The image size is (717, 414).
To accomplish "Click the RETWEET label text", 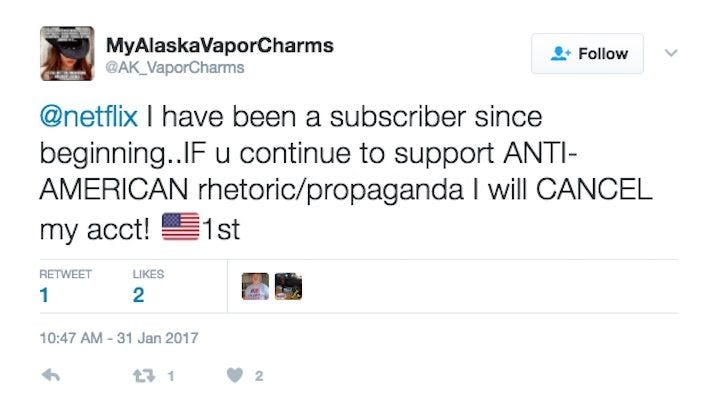I will [65, 274].
